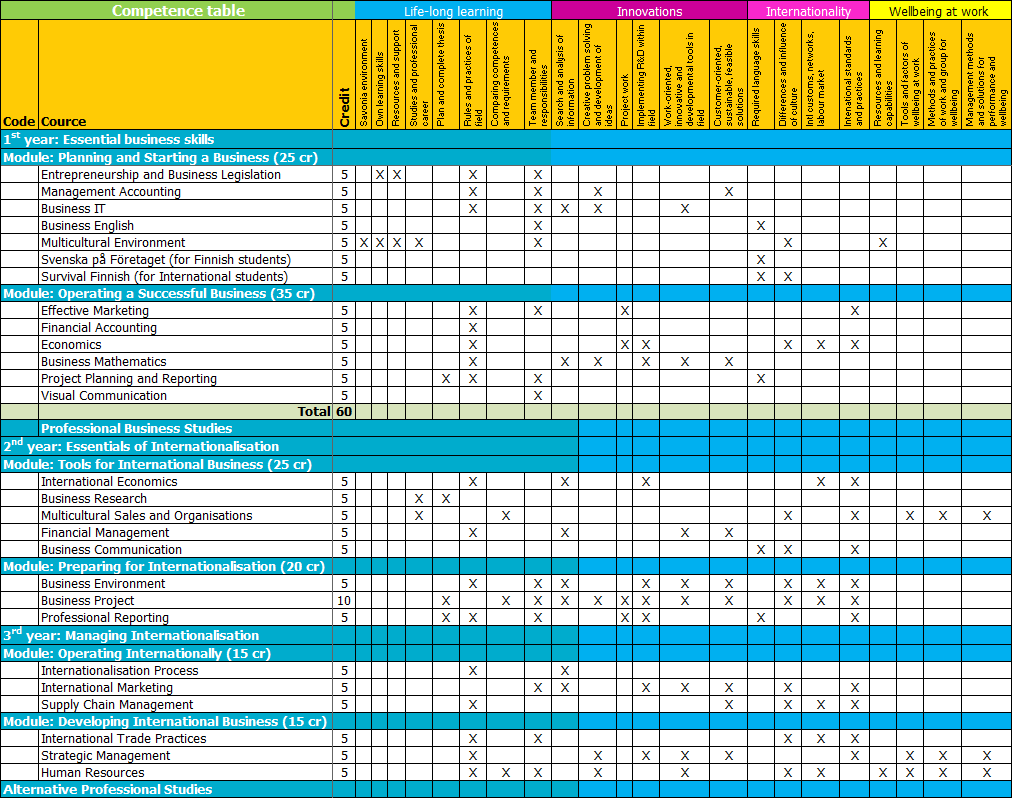Select the Competence table title cell
This screenshot has height=798, width=1012.
click(x=178, y=11)
